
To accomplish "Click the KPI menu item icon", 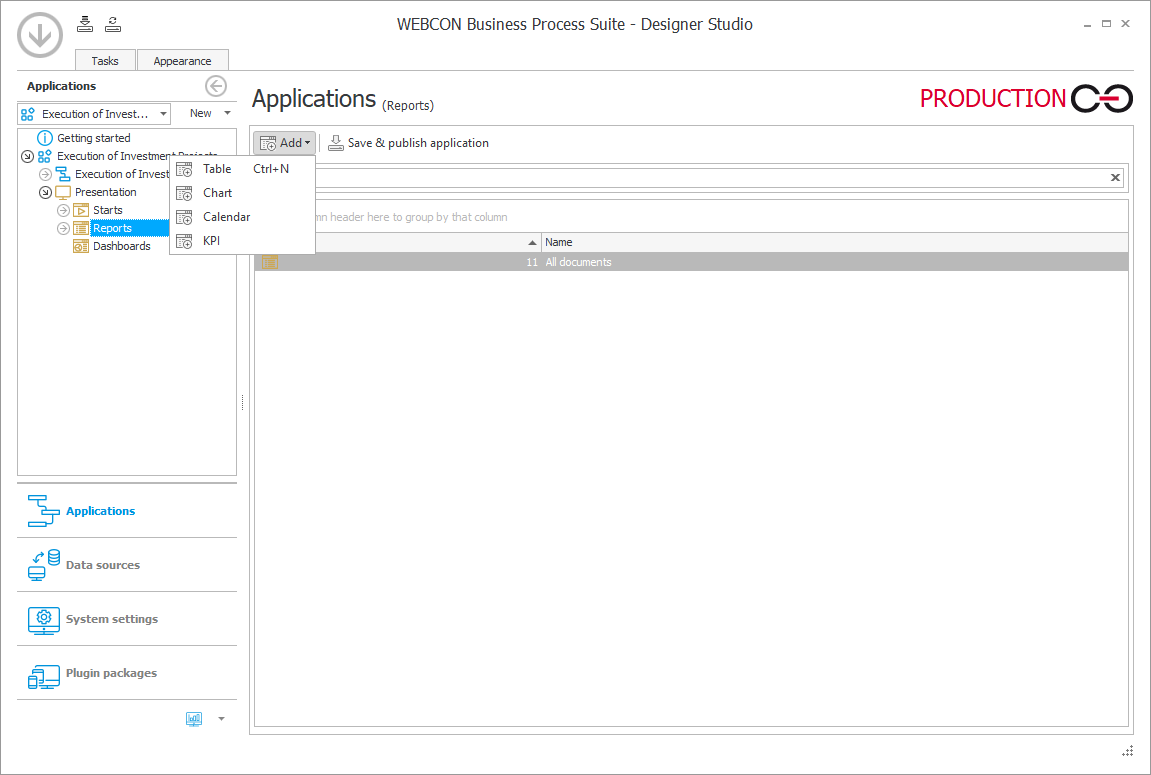I will pos(184,241).
